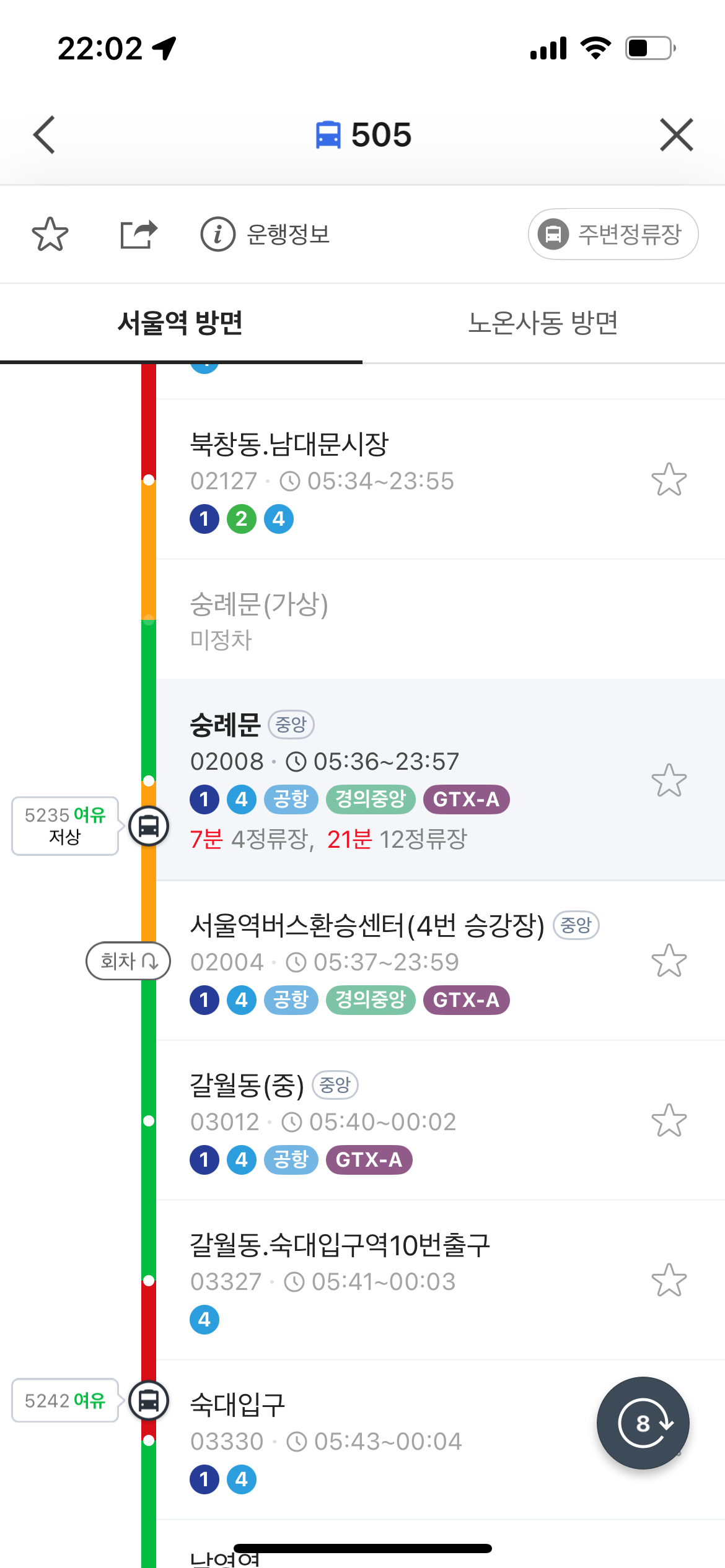Star the 서울역버스환승센터 stop
Viewport: 725px width, 1568px height.
click(669, 961)
